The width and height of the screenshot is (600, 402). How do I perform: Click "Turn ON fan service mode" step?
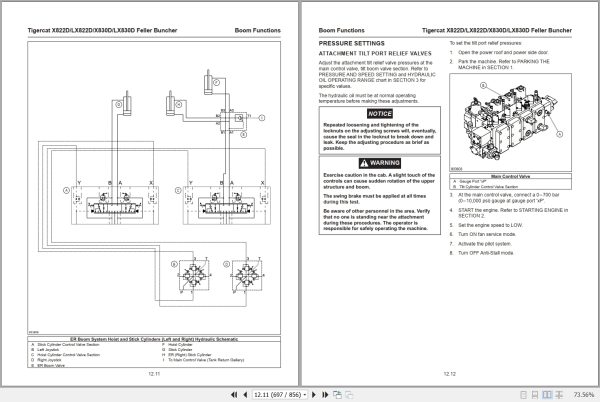487,234
